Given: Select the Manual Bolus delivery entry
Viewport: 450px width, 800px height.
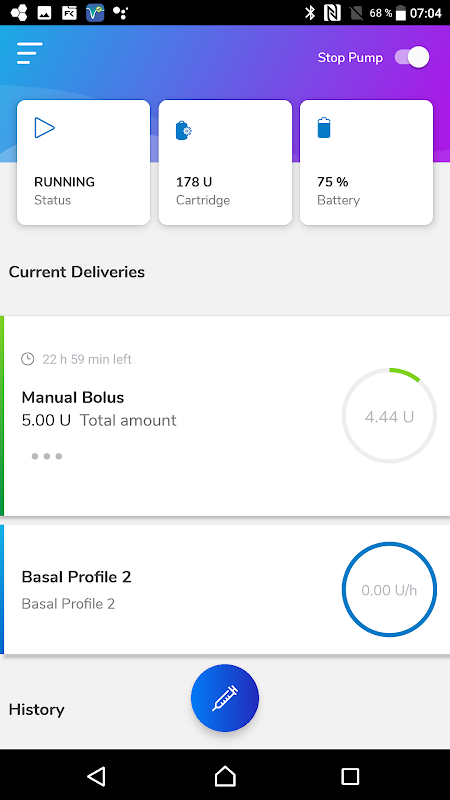Looking at the screenshot, I should (x=225, y=416).
